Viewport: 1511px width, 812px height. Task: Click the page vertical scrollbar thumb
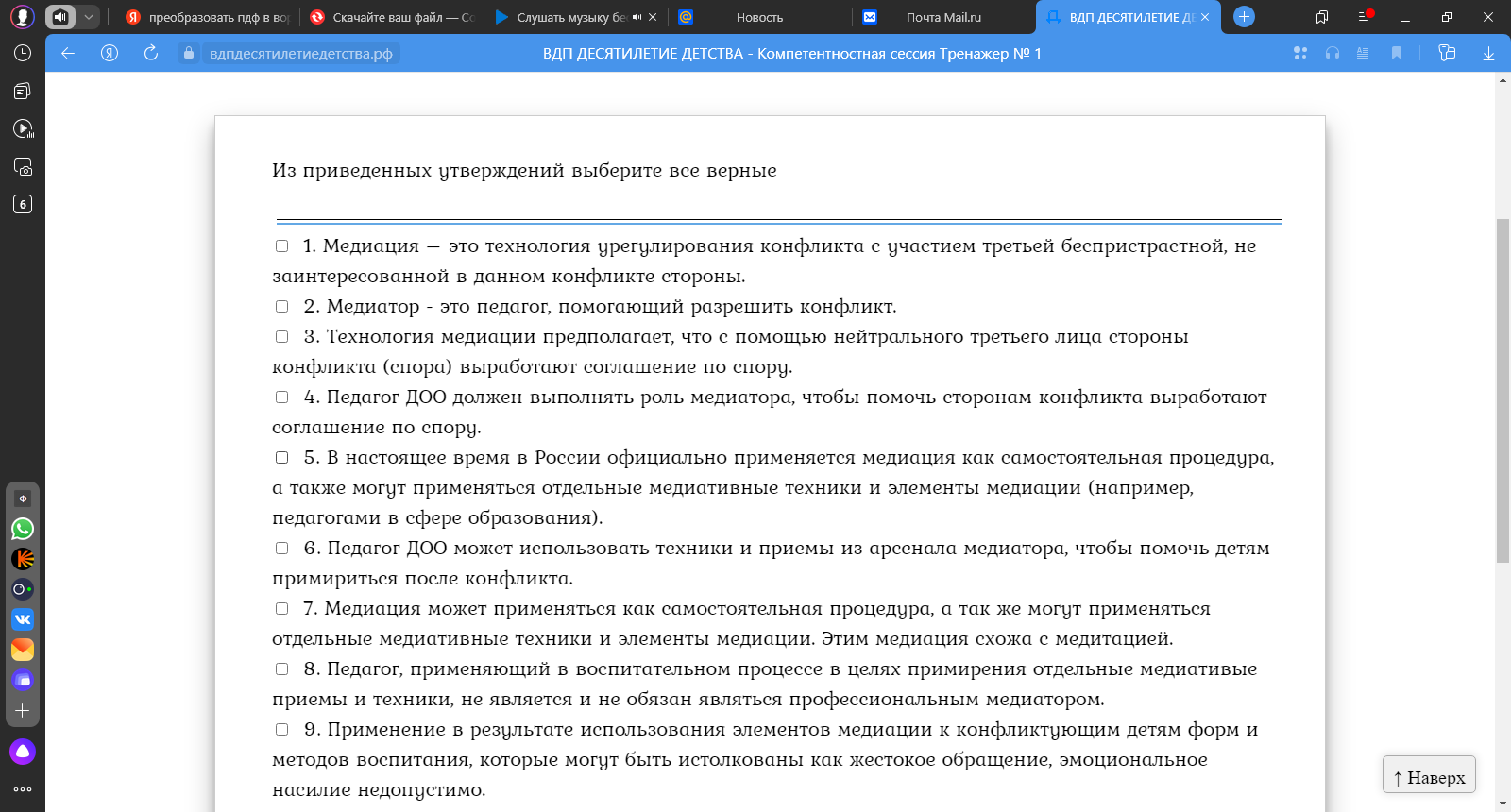[1503, 391]
